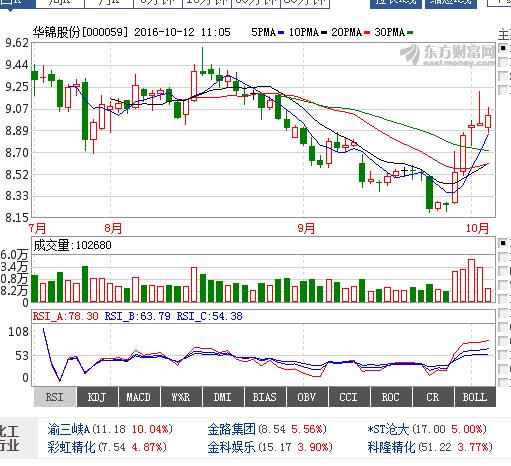Click the 8.89 price axis label
Image resolution: width=511 pixels, height=466 pixels.
[17, 131]
